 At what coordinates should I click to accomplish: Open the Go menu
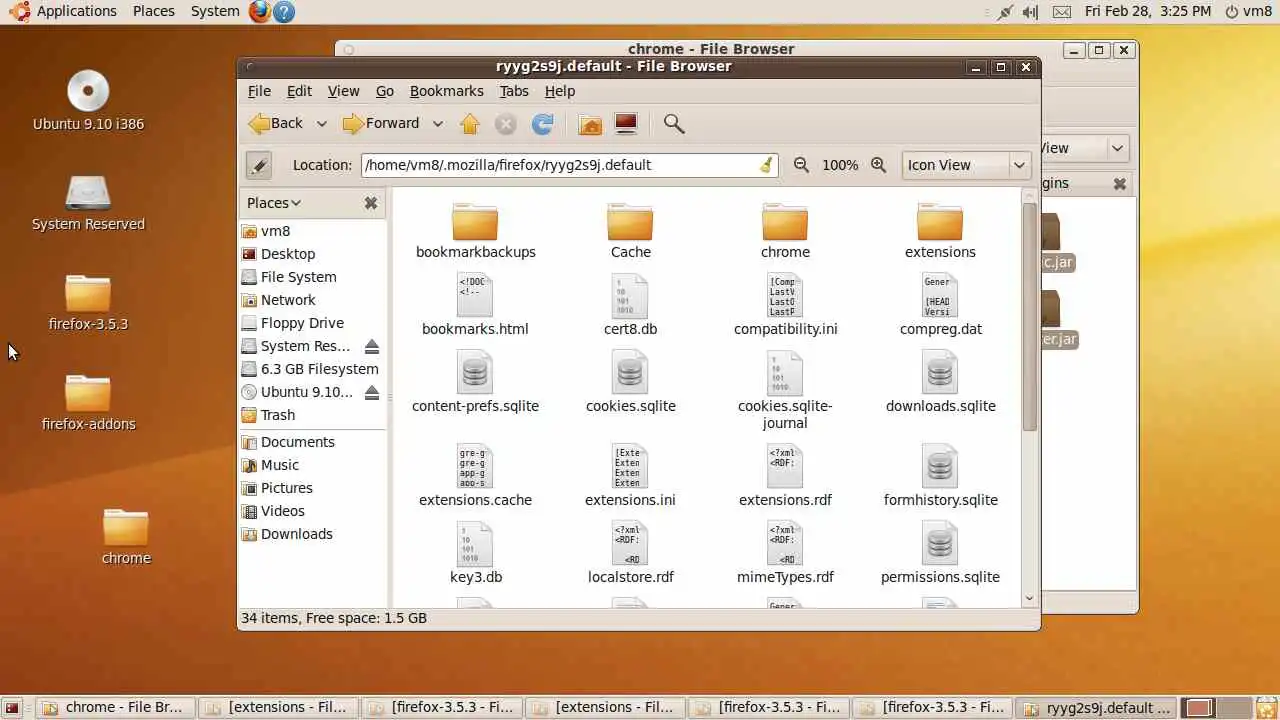click(385, 91)
